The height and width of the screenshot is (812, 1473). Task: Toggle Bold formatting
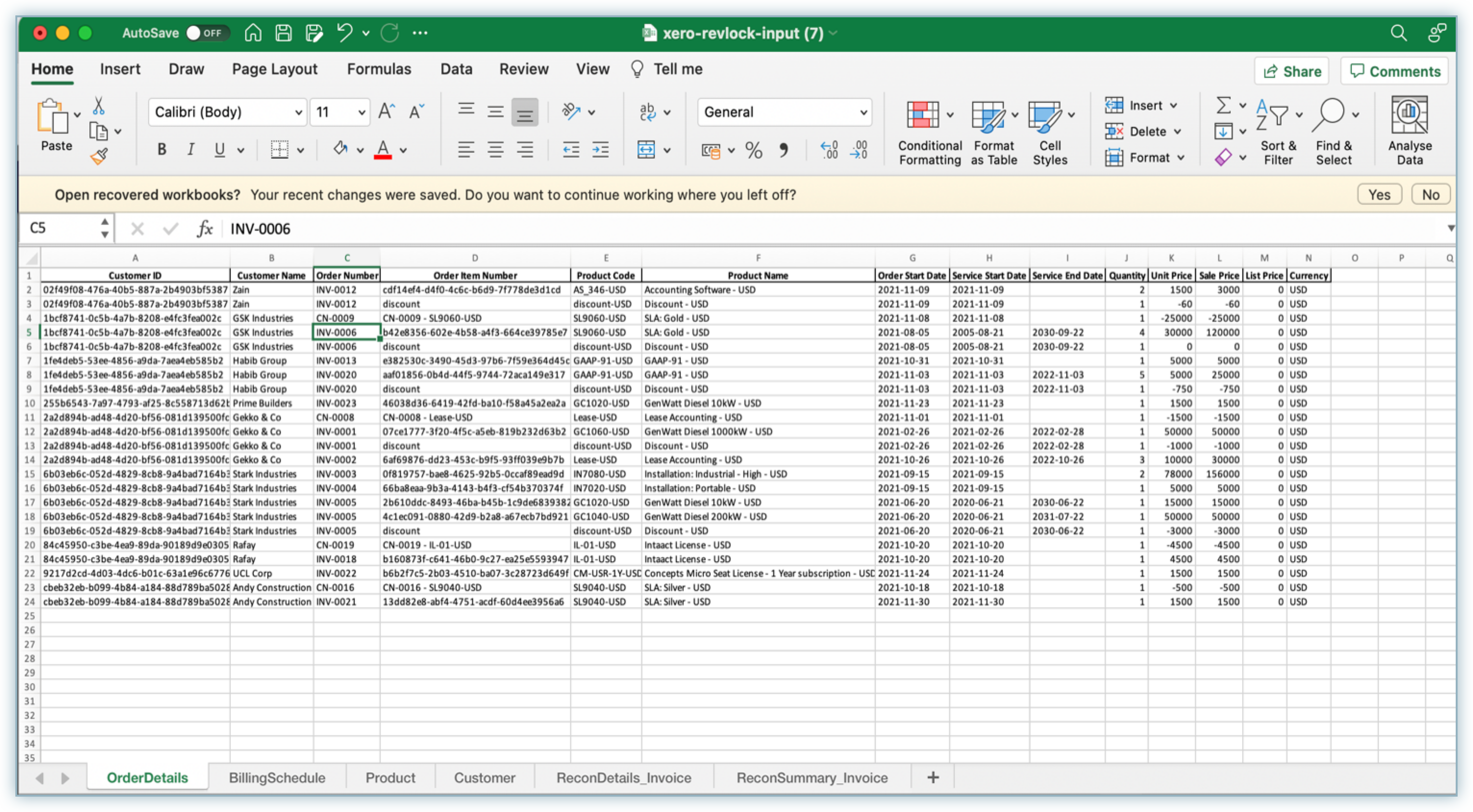tap(162, 150)
